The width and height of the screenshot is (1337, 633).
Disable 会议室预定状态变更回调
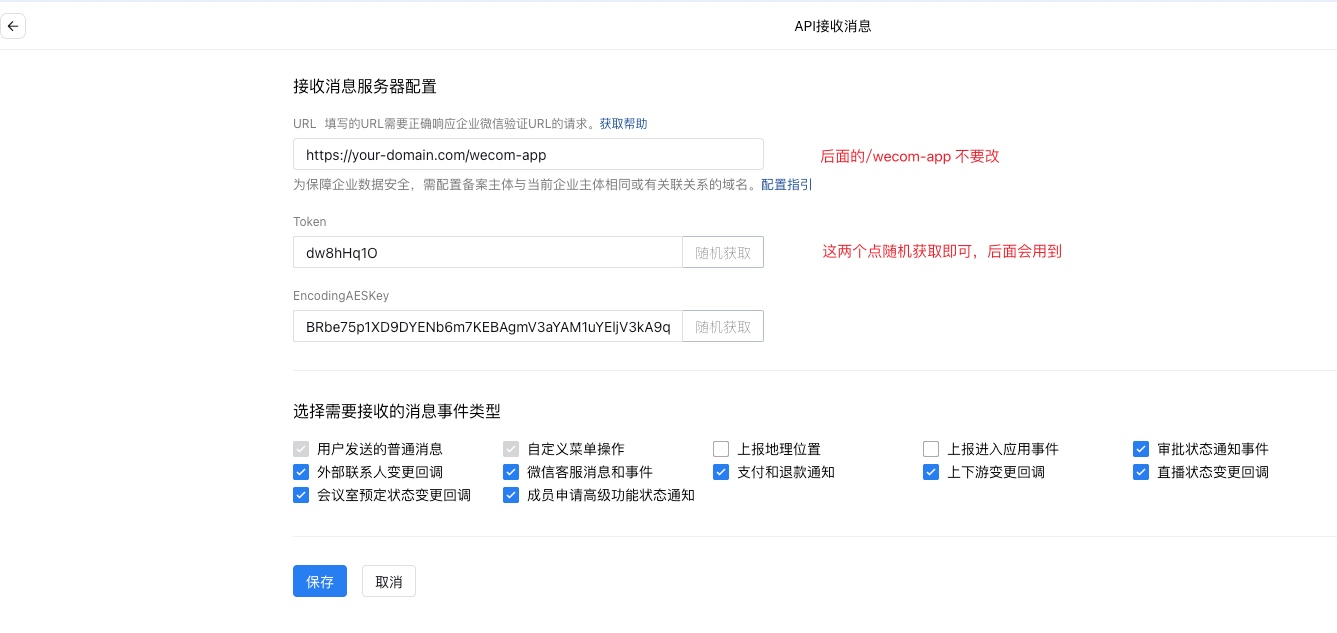click(x=301, y=495)
